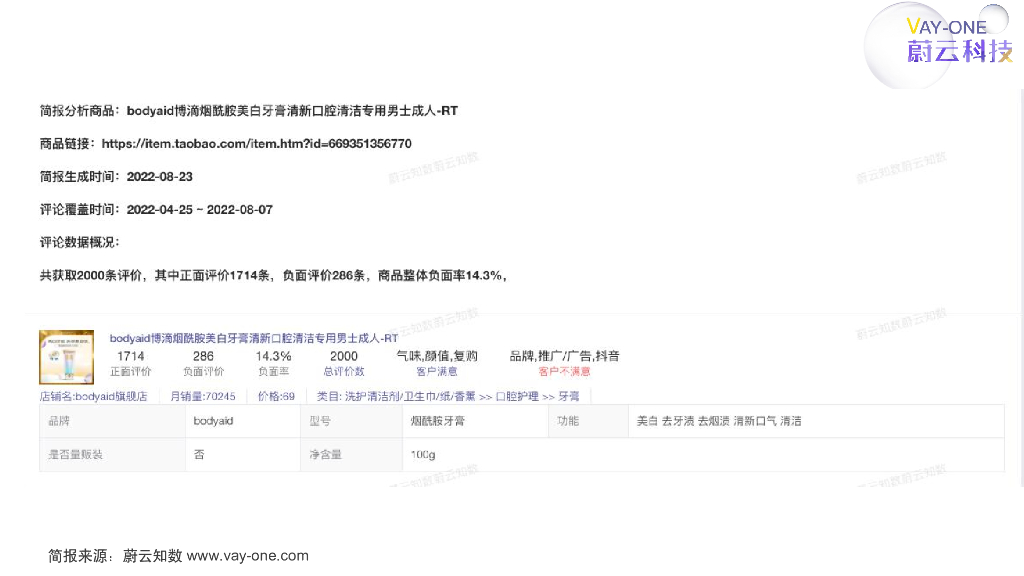Select the red 客户不满意 label
Viewport: 1024px width, 576px height.
[564, 372]
